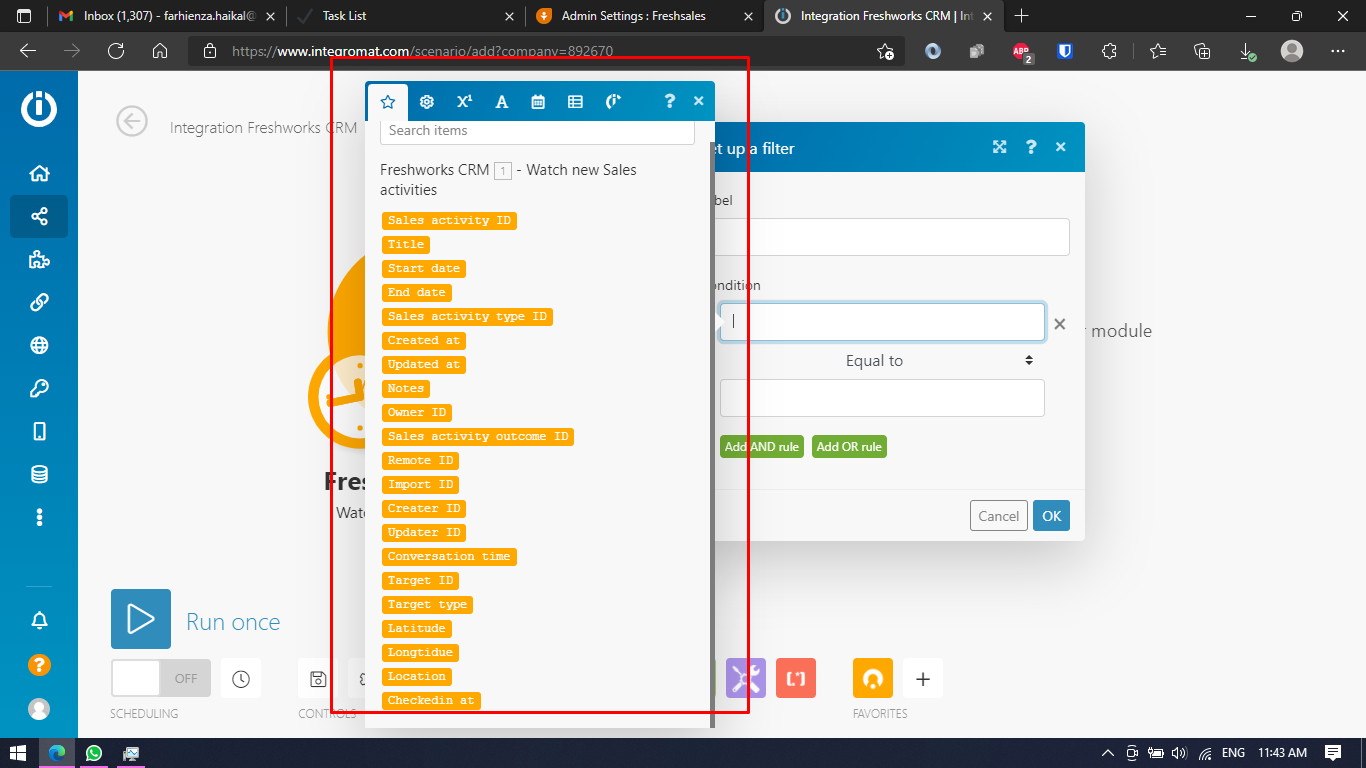
Task: Open schedule settings clock icon
Action: [241, 678]
